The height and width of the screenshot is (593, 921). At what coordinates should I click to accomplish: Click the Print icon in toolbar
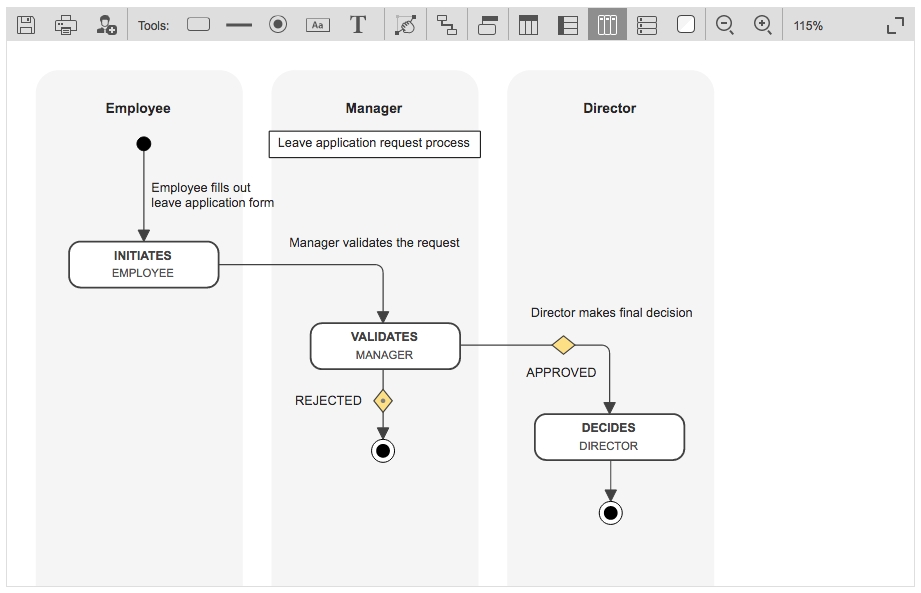tap(66, 25)
